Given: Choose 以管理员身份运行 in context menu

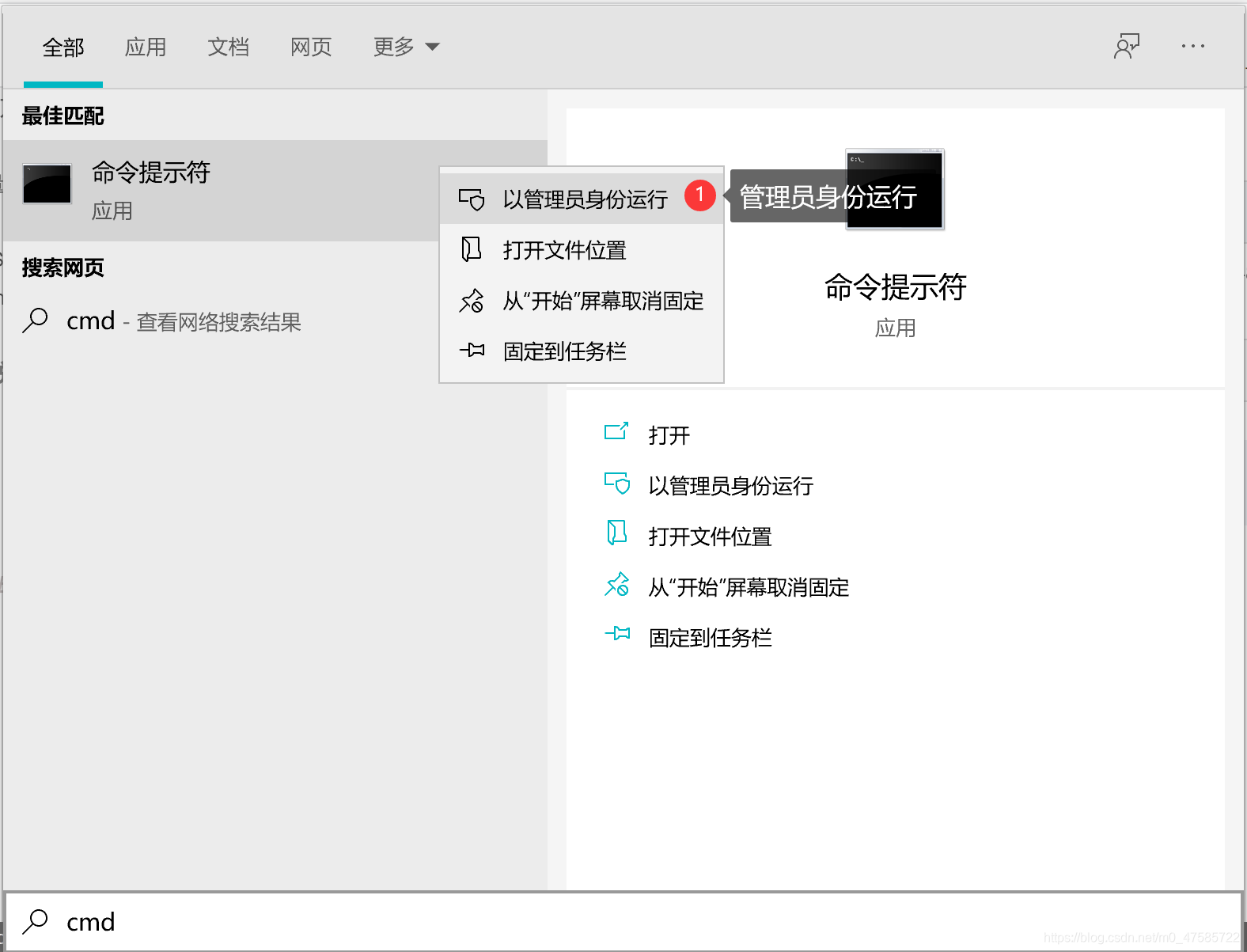Looking at the screenshot, I should [x=582, y=199].
